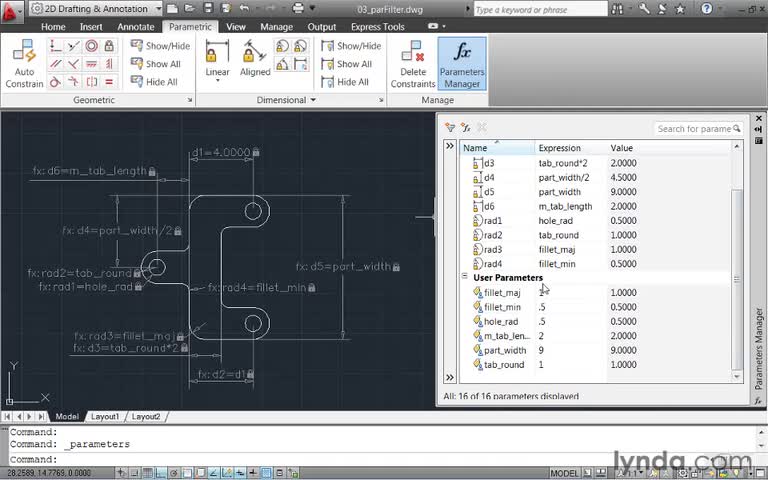Screen dimensions: 768x480
Task: Open the Parameters Manager button
Action: pos(462,63)
